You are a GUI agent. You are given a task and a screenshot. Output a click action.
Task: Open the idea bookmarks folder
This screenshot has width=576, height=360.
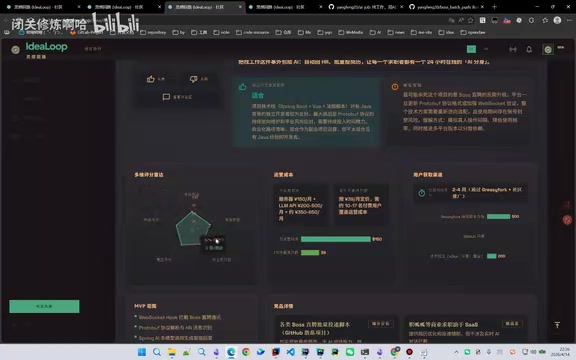(446, 32)
